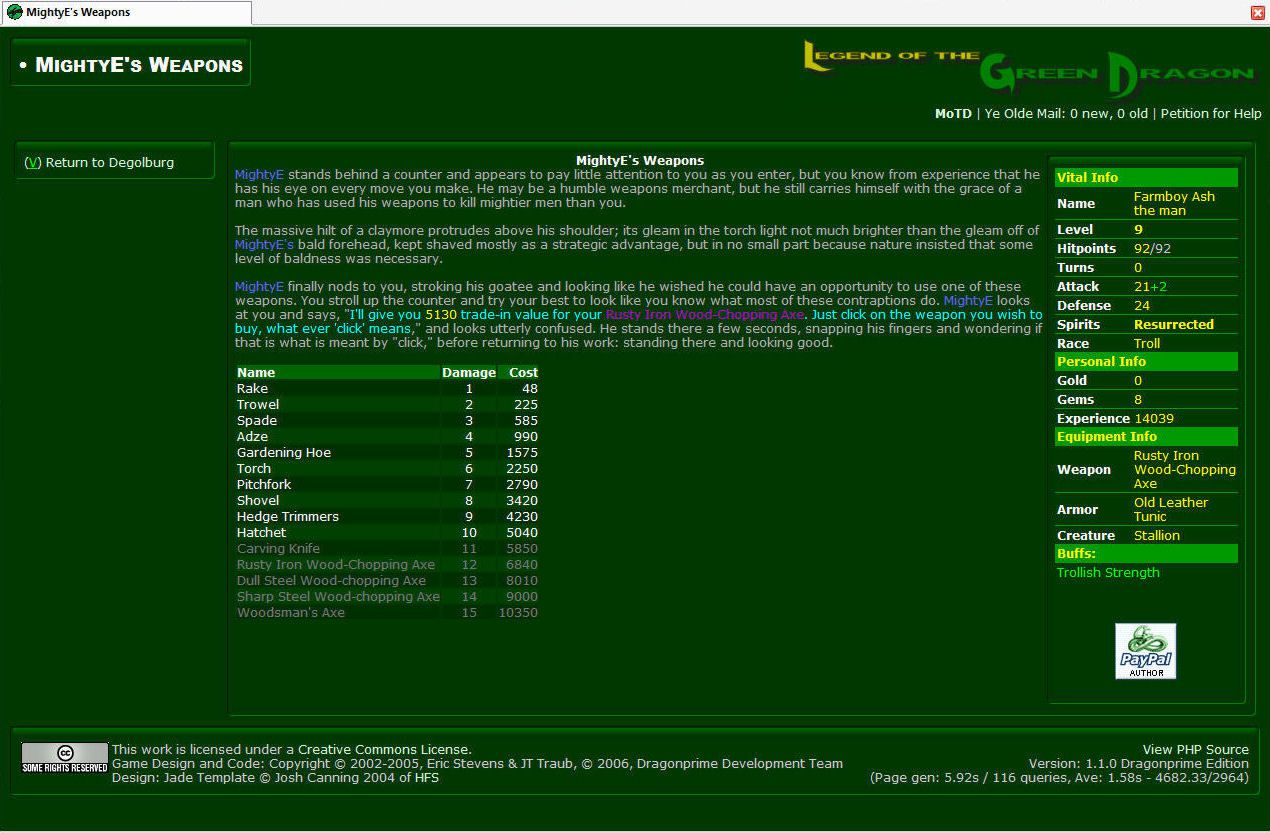View PHP Source in the footer
Screen dimensions: 1270x833
point(1195,749)
